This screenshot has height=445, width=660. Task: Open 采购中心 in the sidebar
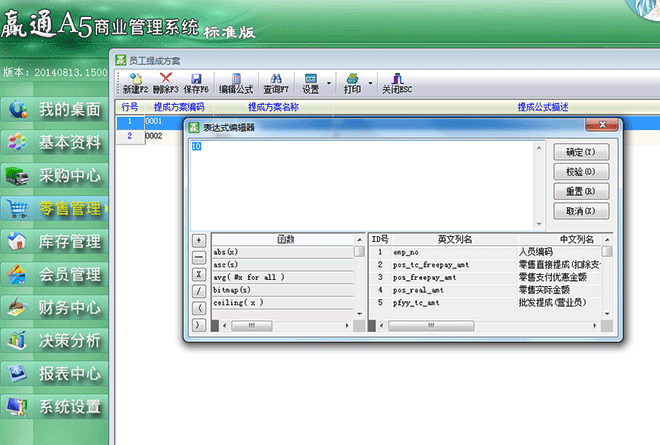click(x=54, y=175)
